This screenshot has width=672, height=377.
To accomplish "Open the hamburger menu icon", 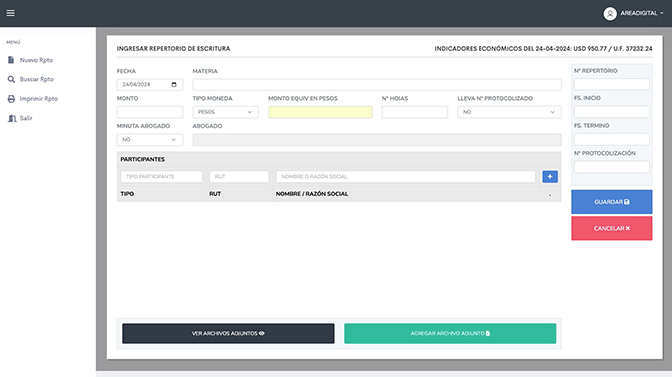I will (10, 13).
